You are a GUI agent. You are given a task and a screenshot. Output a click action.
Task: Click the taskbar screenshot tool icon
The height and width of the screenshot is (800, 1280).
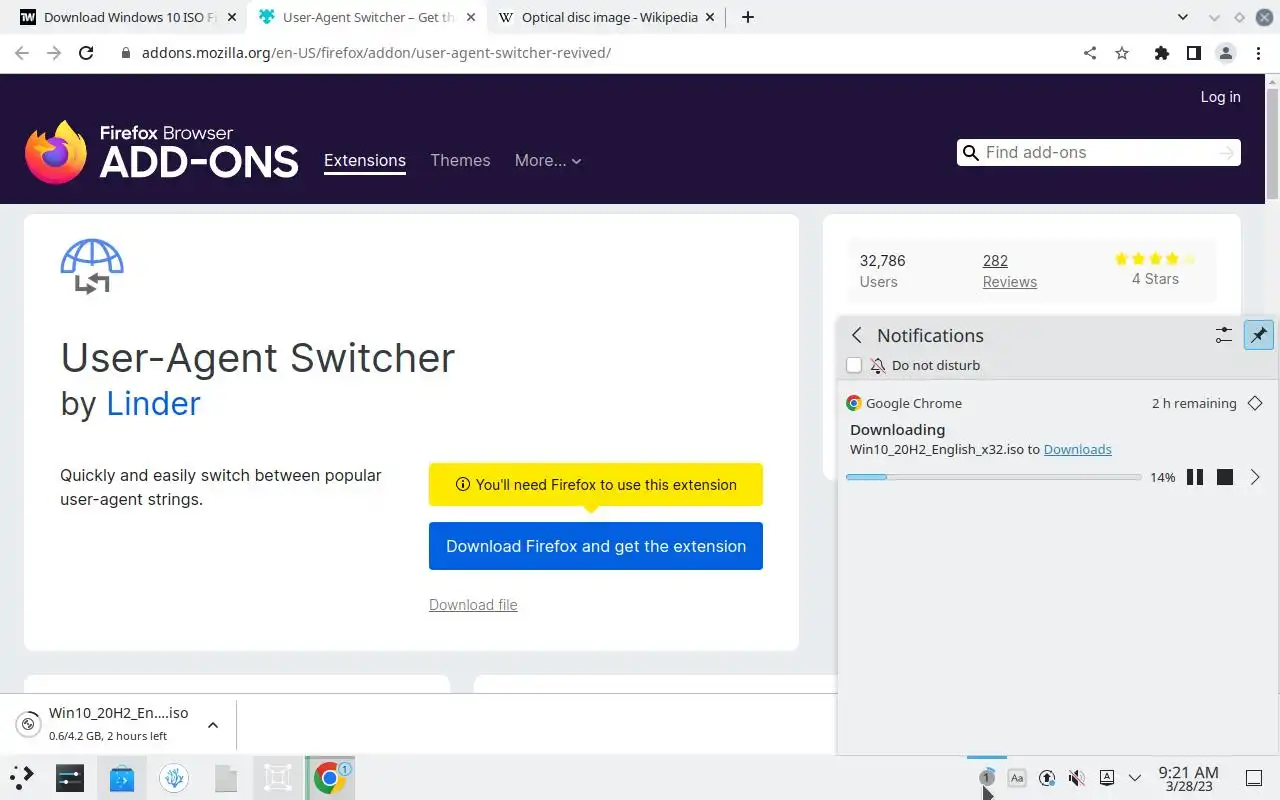(x=278, y=777)
